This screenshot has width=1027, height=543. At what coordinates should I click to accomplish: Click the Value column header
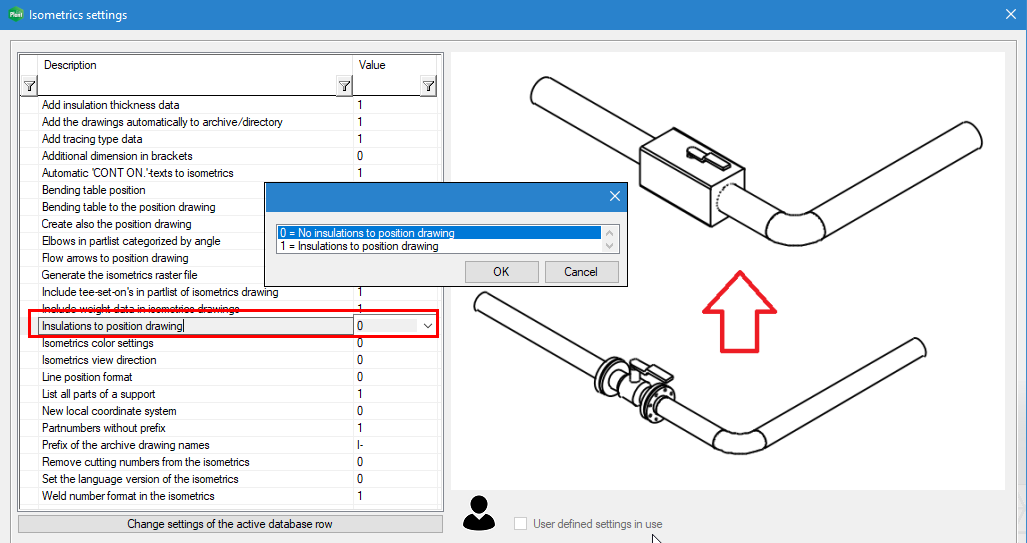[395, 65]
